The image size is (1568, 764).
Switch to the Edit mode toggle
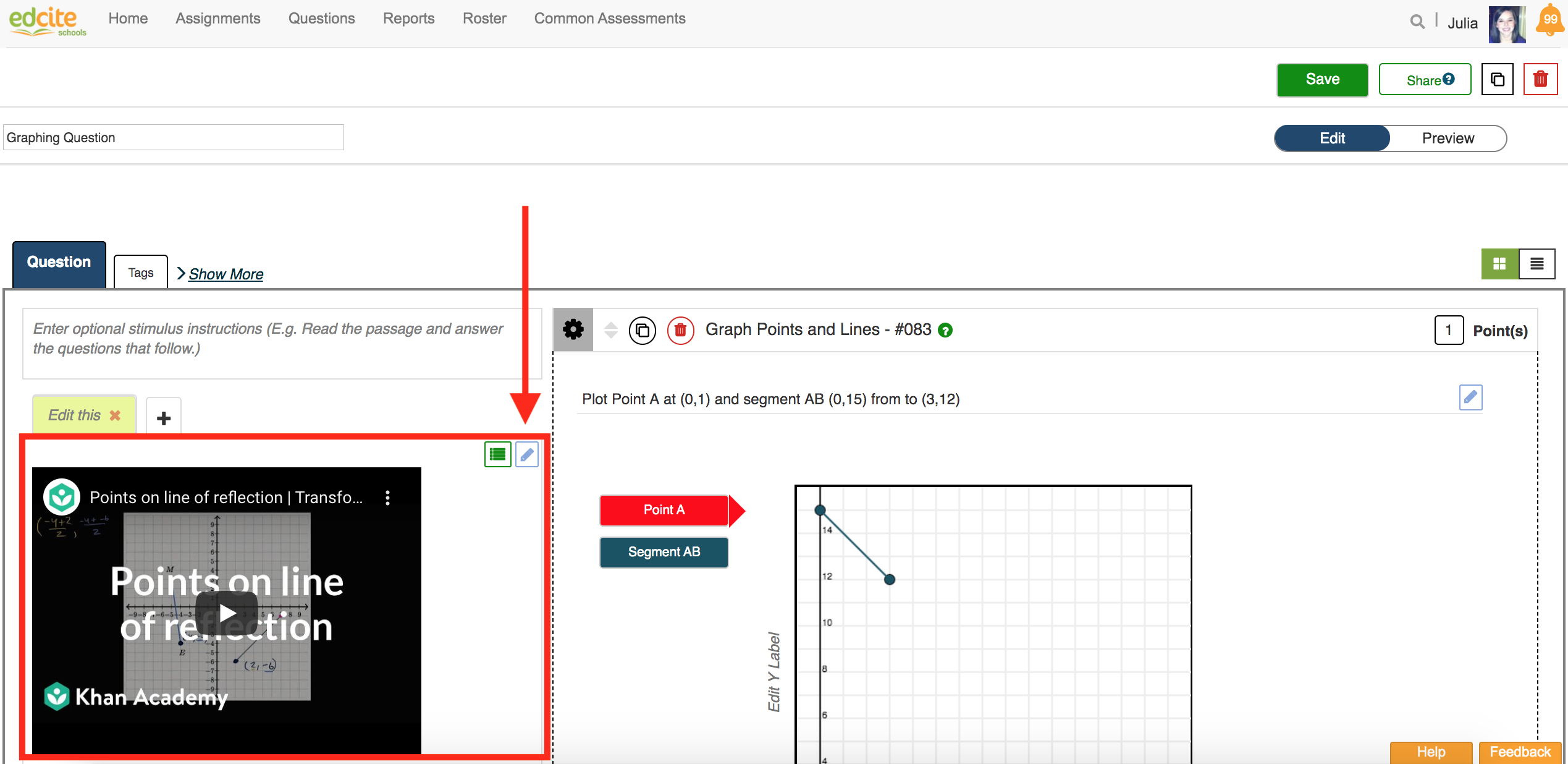coord(1331,138)
